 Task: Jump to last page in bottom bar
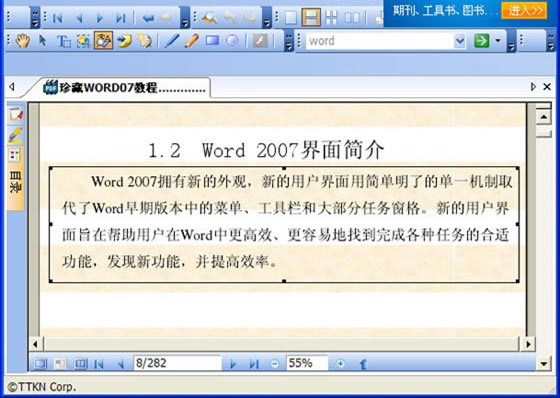coord(254,364)
